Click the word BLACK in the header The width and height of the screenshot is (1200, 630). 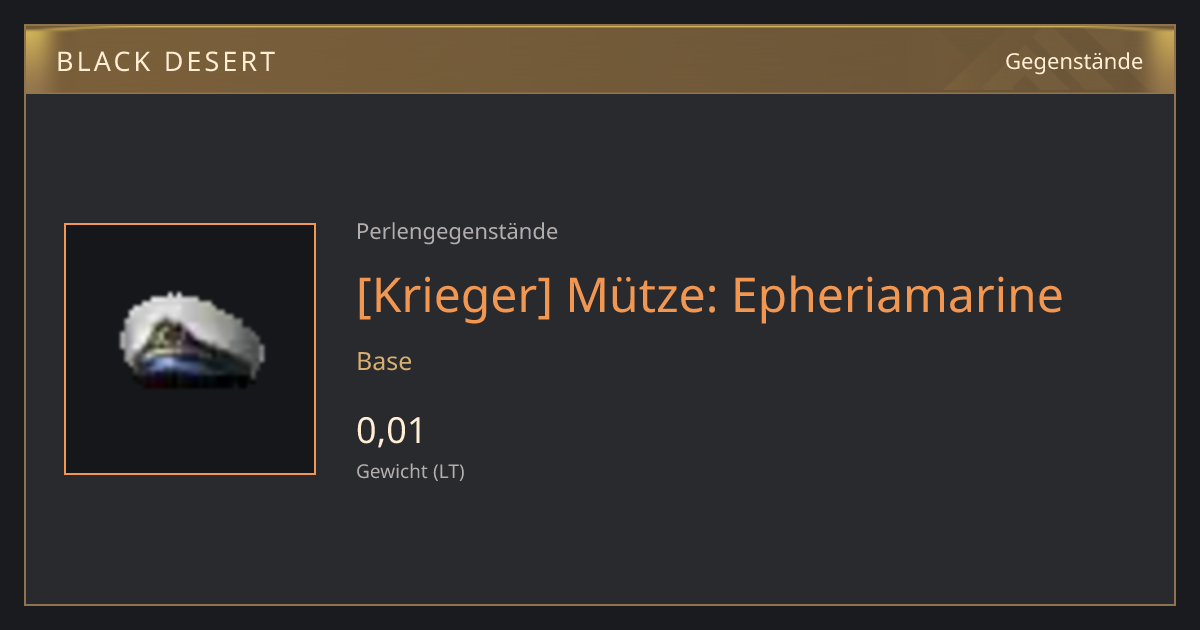click(97, 62)
